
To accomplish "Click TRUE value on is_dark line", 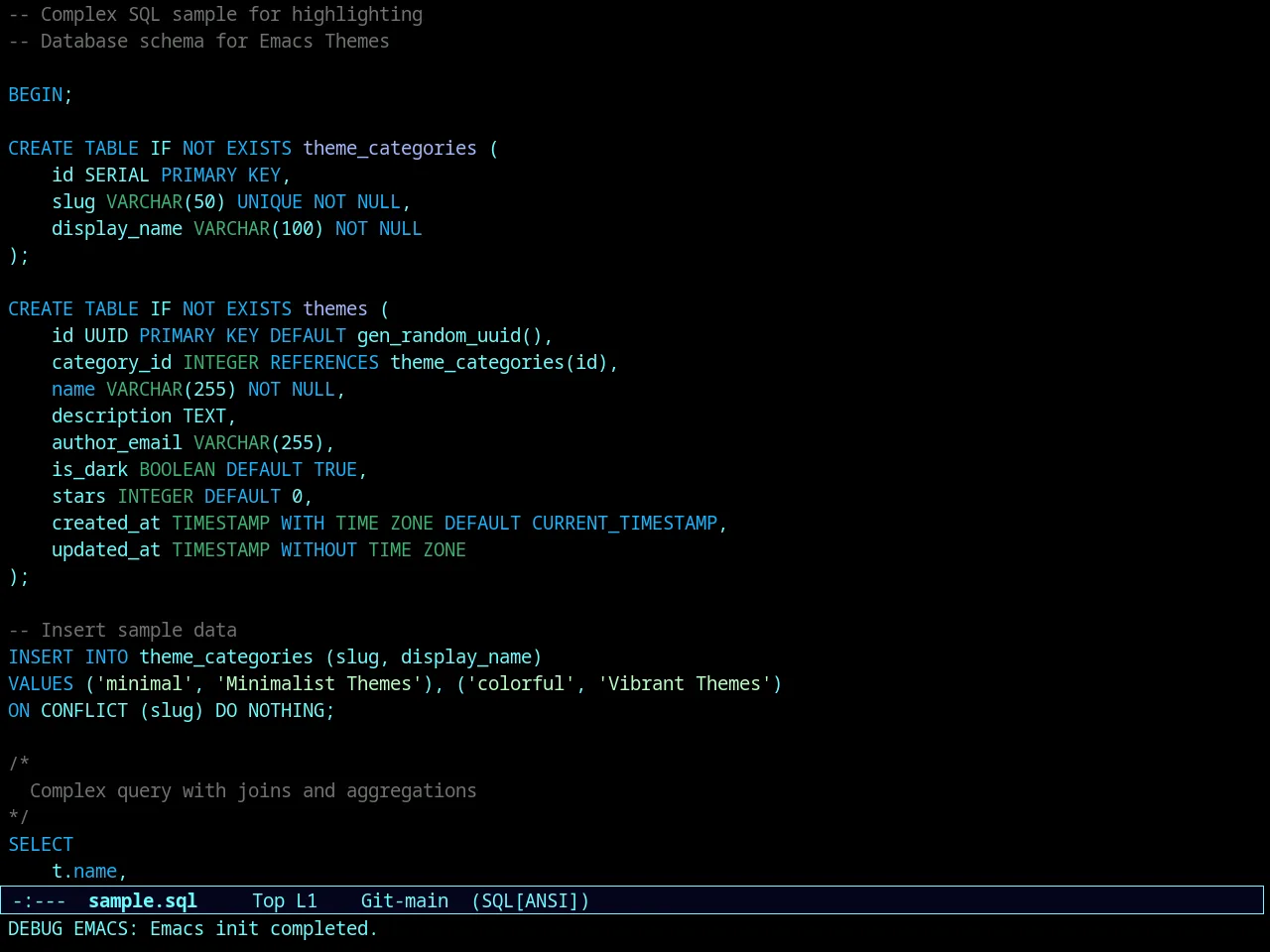I will tap(335, 469).
